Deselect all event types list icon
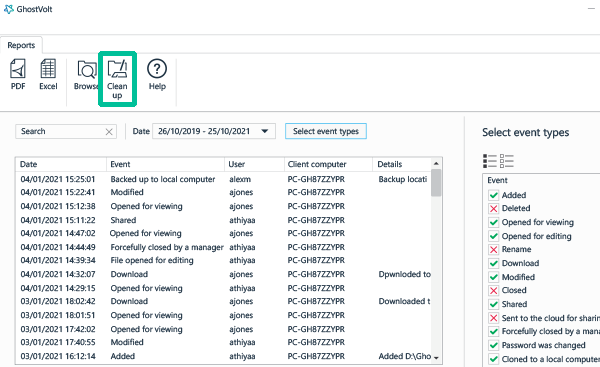 507,161
